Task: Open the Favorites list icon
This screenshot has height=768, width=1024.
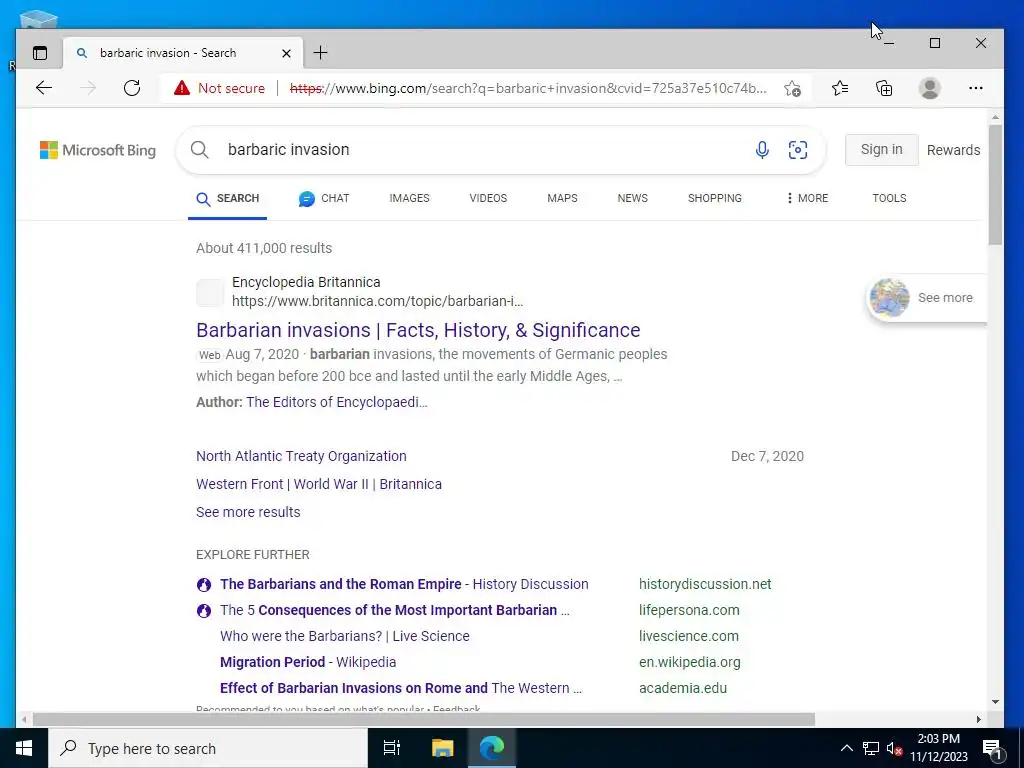Action: [x=840, y=88]
